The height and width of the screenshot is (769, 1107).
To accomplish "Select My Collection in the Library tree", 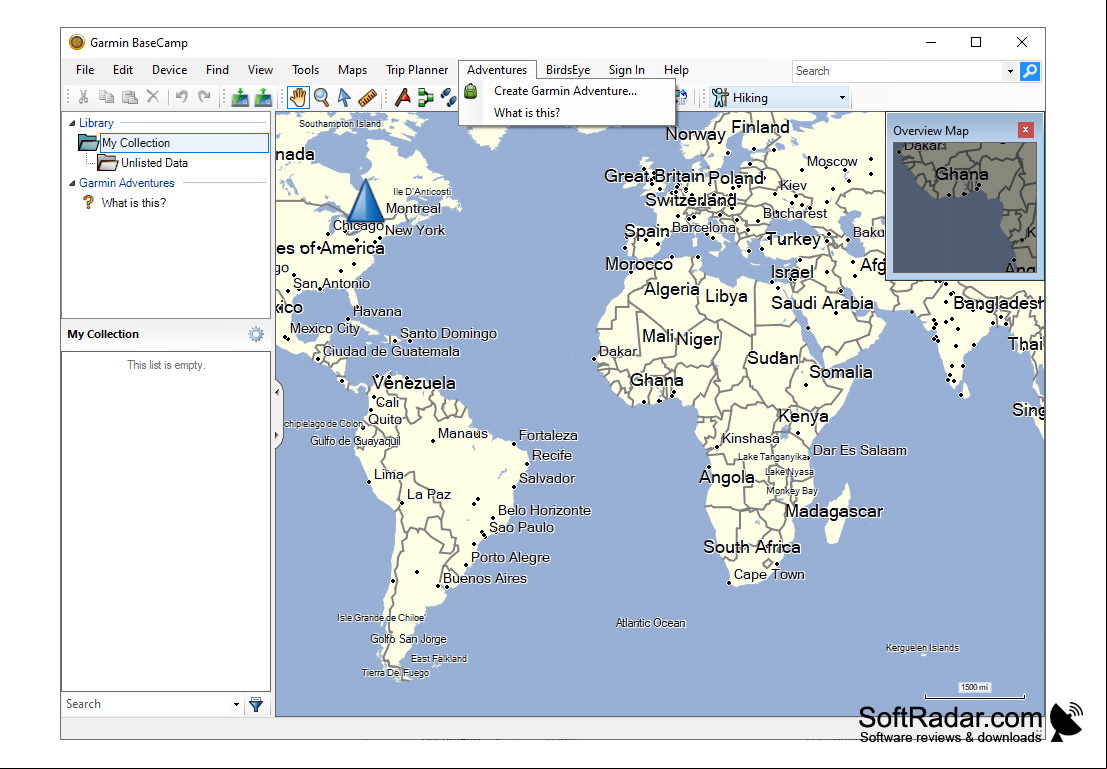I will tap(184, 143).
